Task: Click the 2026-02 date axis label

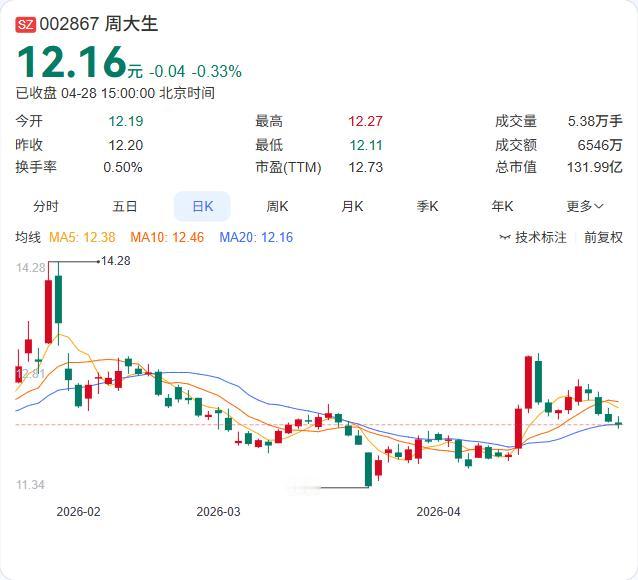Action: click(x=78, y=512)
